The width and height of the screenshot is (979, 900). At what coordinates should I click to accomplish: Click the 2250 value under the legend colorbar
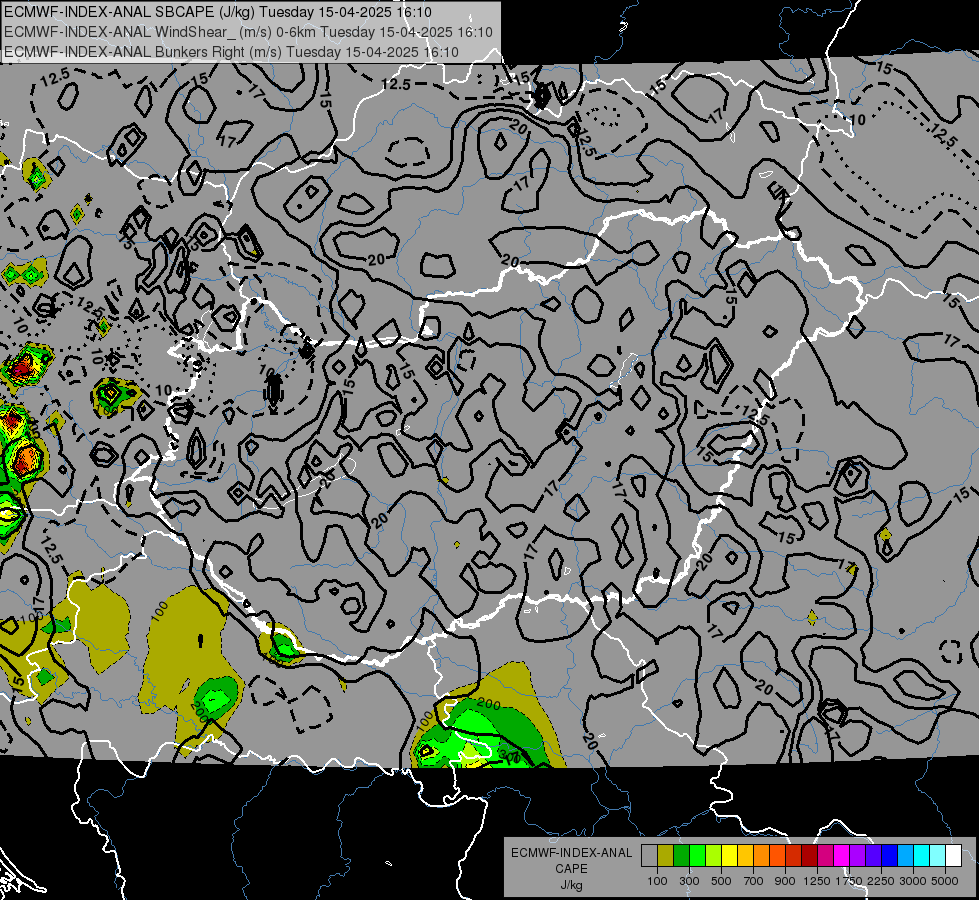pos(880,881)
